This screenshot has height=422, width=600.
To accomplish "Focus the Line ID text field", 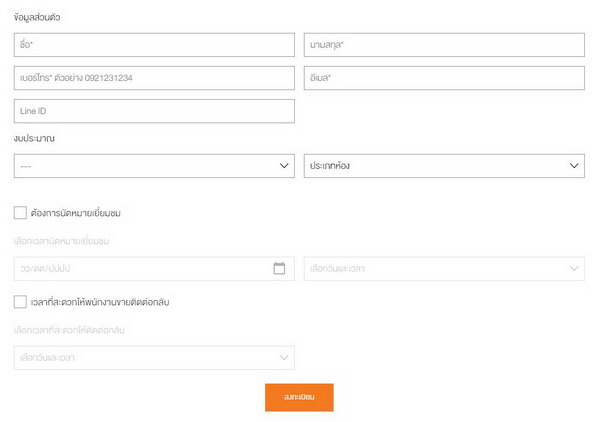I will tap(154, 111).
